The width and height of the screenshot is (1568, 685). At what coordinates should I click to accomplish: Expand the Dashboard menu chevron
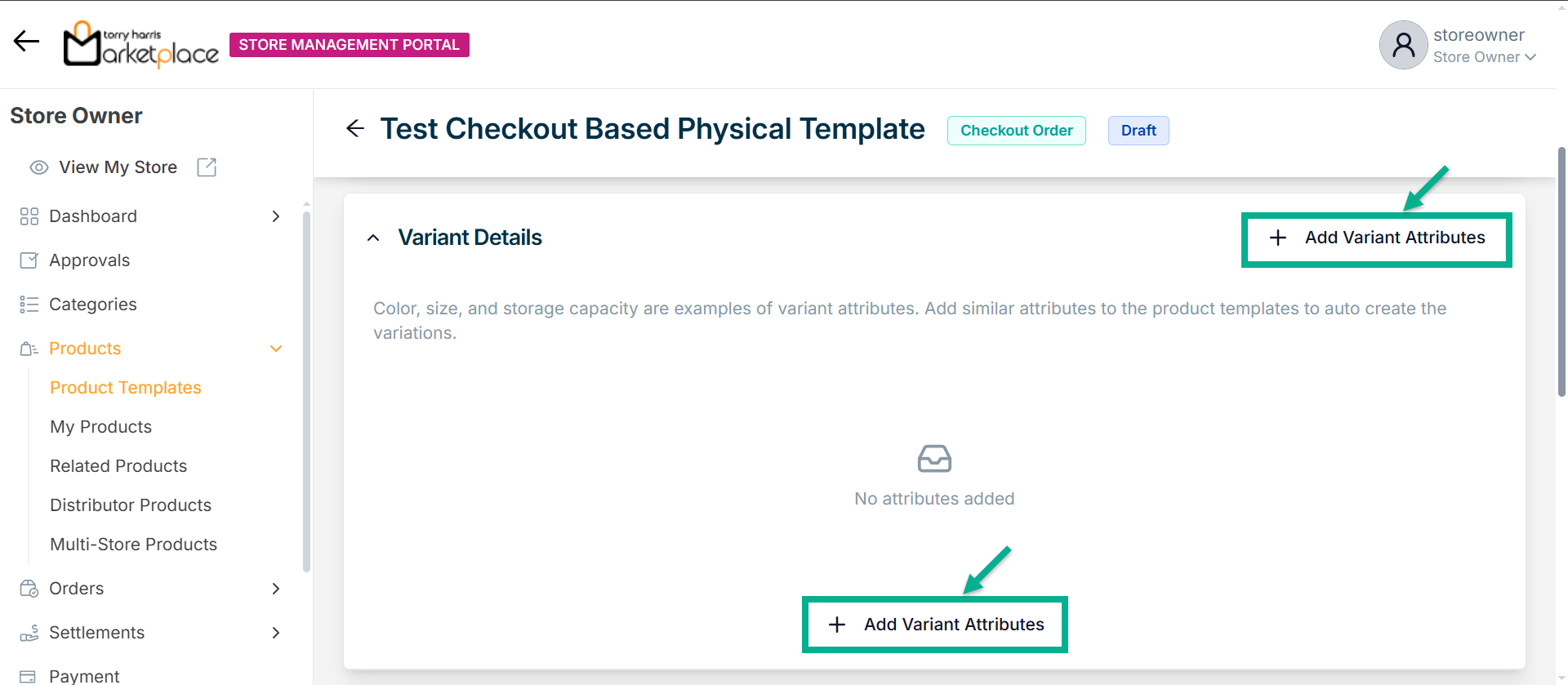(276, 216)
